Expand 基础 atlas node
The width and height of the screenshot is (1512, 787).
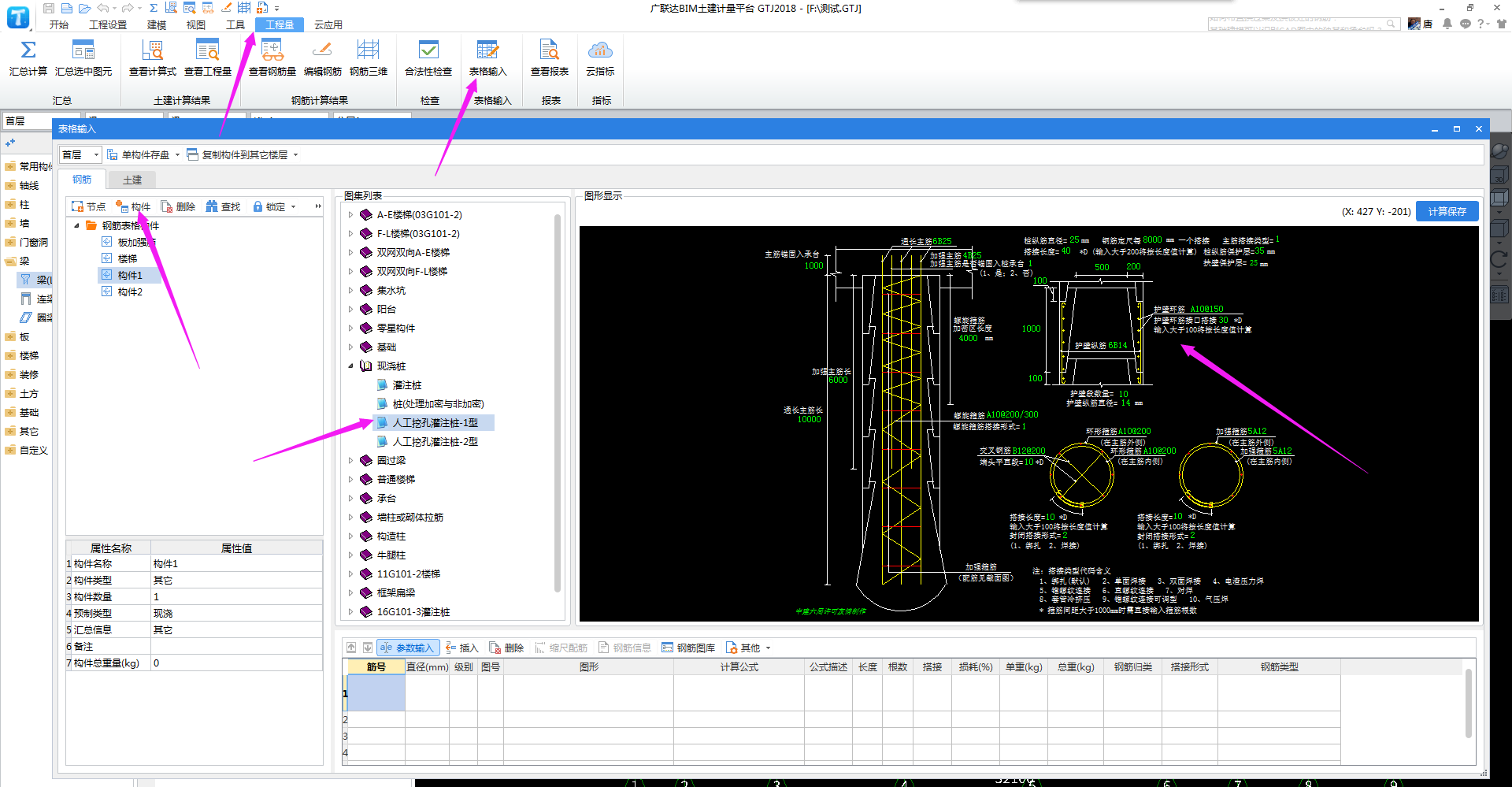tap(350, 347)
